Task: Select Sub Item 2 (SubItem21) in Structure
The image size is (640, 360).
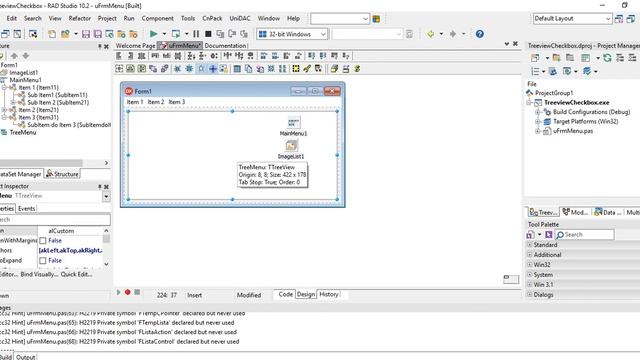Action: (58, 102)
